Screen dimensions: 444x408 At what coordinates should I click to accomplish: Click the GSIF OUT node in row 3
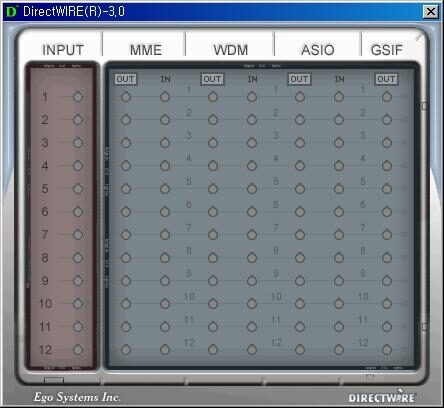[x=387, y=143]
